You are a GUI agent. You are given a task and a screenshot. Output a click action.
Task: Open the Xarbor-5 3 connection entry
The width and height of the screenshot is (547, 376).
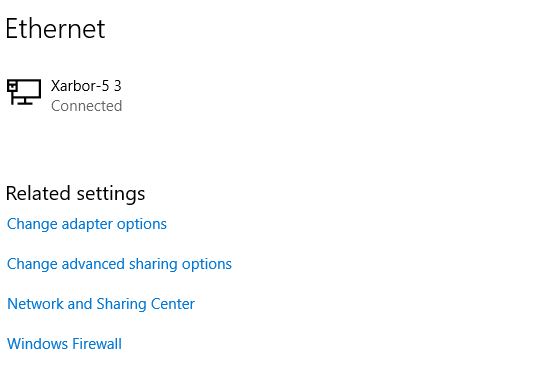tap(65, 95)
